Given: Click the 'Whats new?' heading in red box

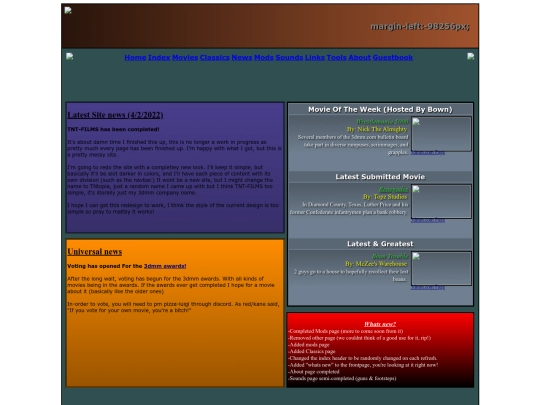Looking at the screenshot, I should [x=380, y=324].
